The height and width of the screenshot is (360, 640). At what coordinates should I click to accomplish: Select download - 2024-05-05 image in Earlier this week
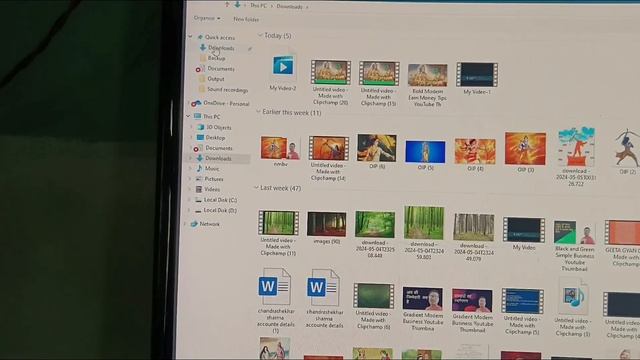(576, 147)
